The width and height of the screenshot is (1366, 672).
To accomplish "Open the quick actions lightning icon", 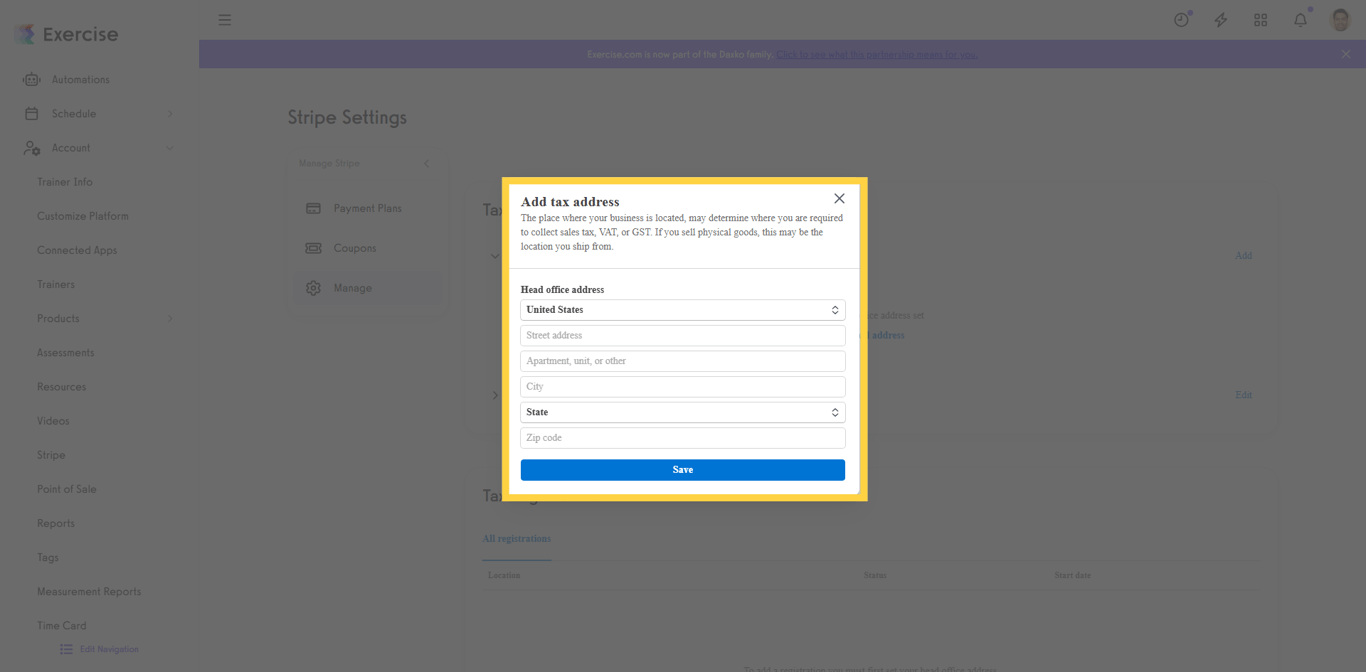I will pos(1220,19).
